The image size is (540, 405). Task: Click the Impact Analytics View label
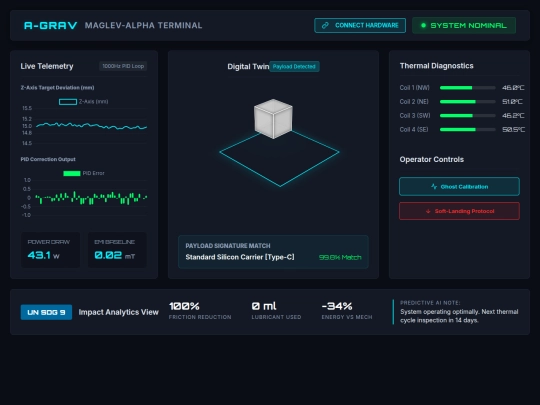tap(118, 312)
